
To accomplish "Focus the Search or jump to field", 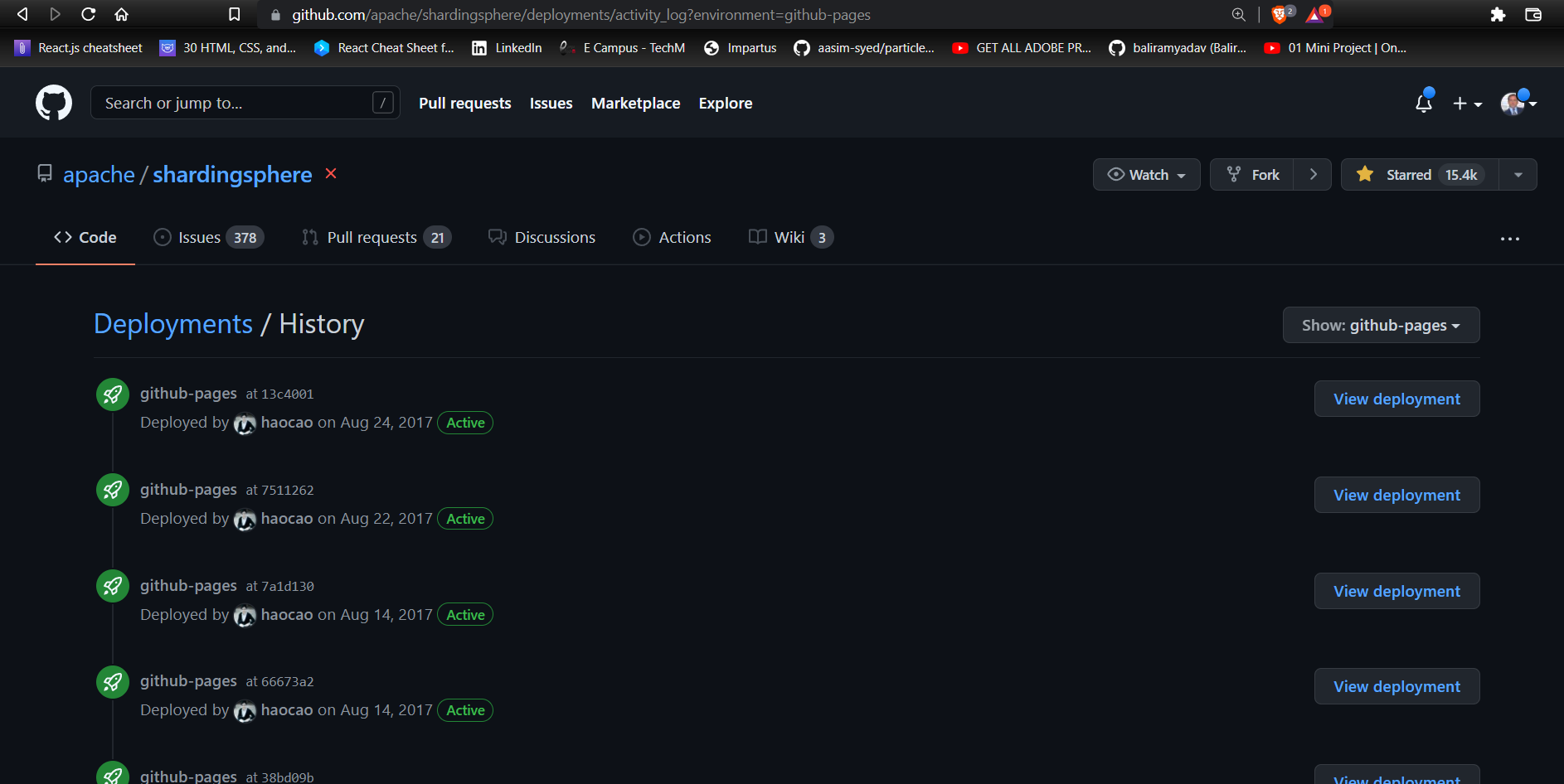I will (x=245, y=103).
